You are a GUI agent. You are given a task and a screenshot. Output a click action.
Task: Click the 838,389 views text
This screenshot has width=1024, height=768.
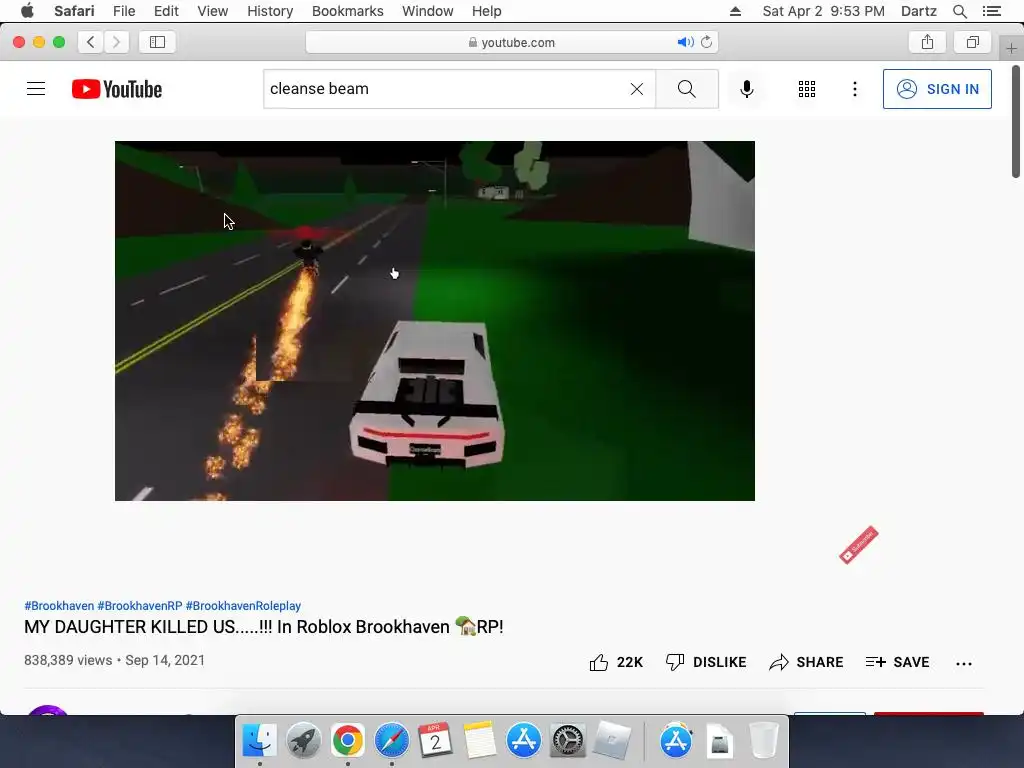coord(68,660)
